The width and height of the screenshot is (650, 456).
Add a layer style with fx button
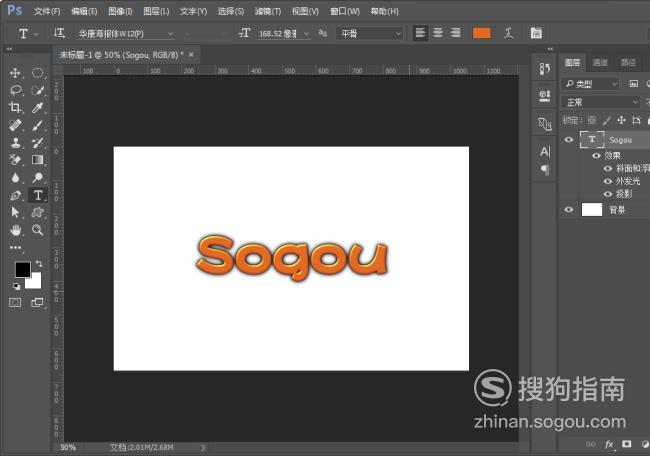pos(609,444)
